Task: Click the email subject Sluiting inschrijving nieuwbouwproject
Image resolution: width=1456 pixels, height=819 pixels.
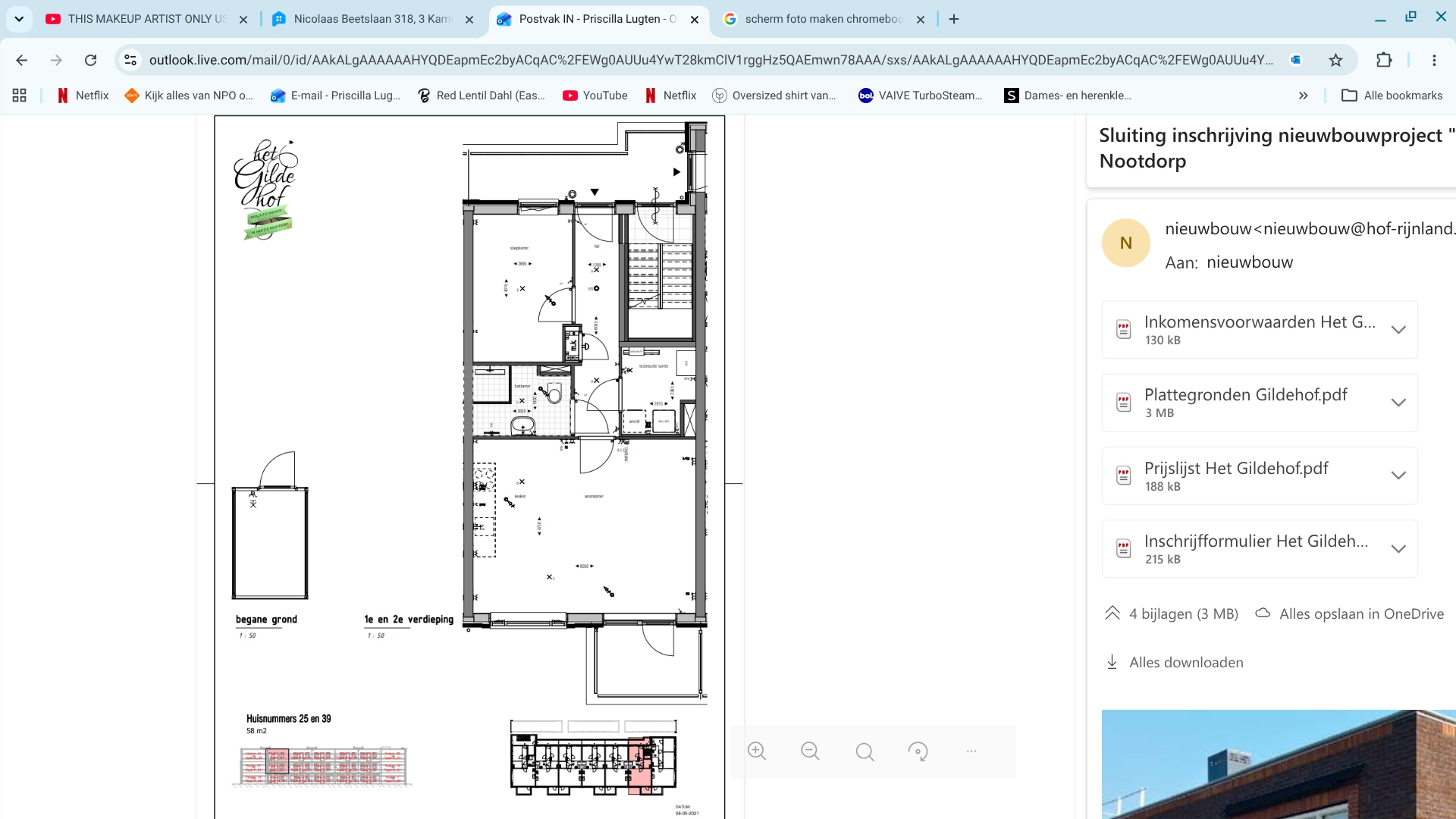Action: click(x=1277, y=148)
